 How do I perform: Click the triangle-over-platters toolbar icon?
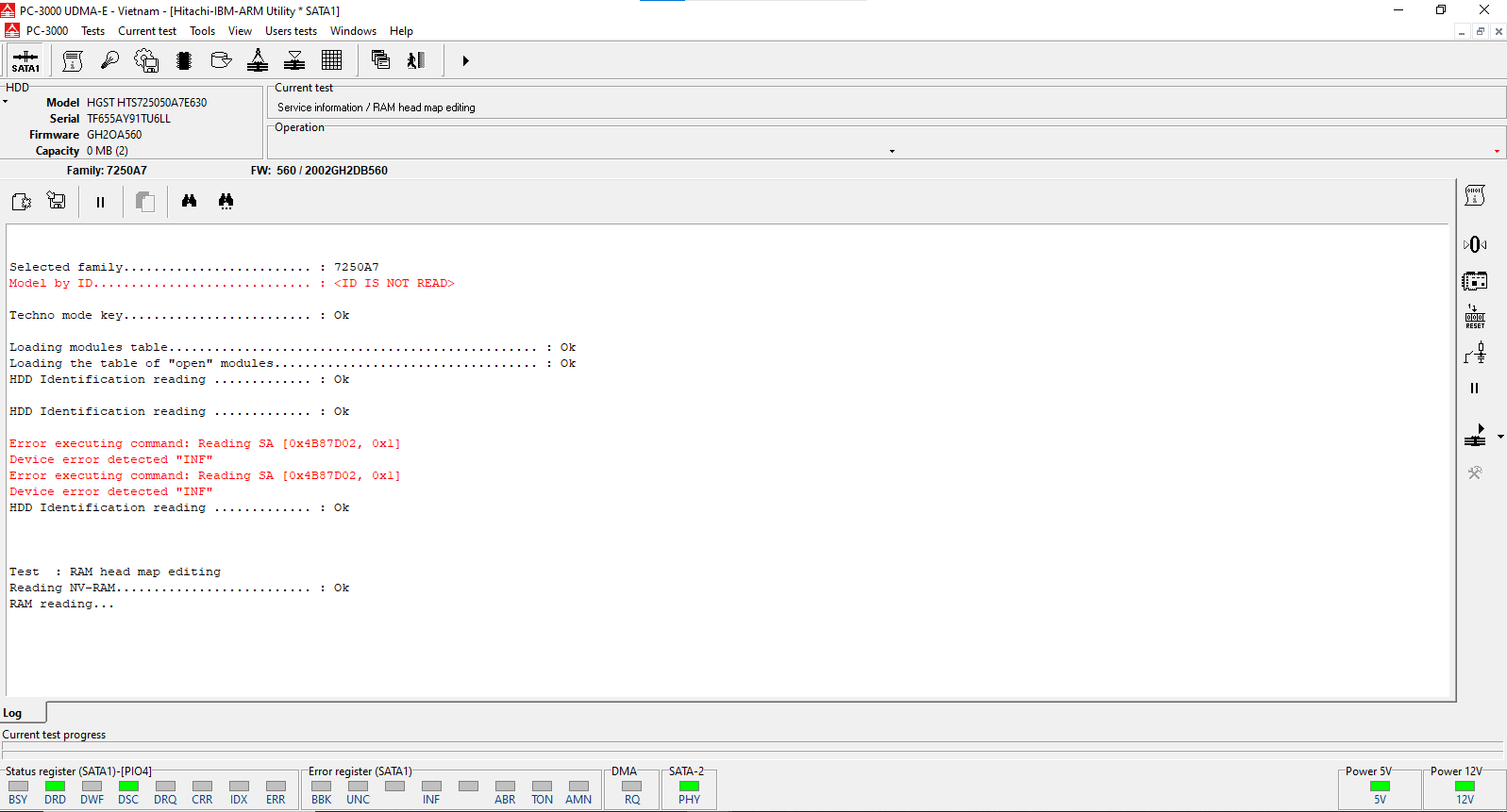pos(294,61)
